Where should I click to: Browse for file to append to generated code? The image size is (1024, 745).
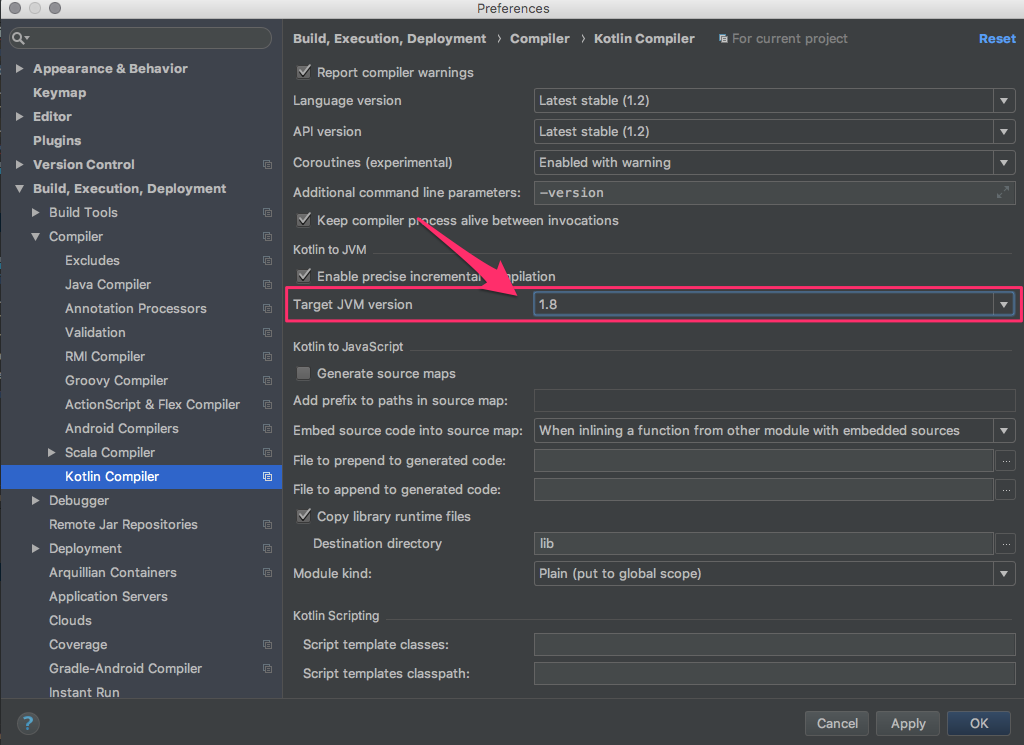pos(1006,490)
